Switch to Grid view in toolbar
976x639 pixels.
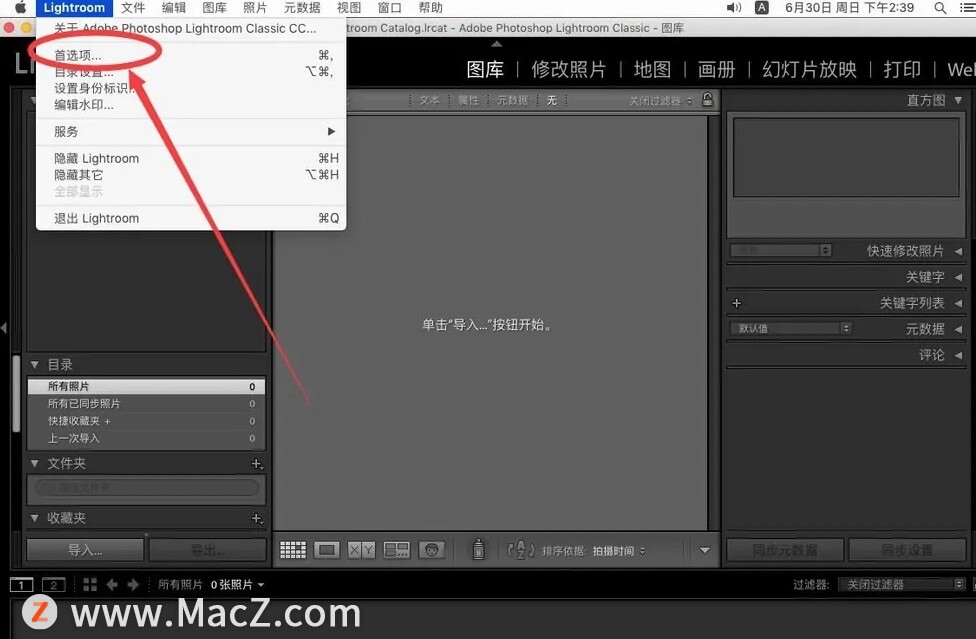(293, 550)
